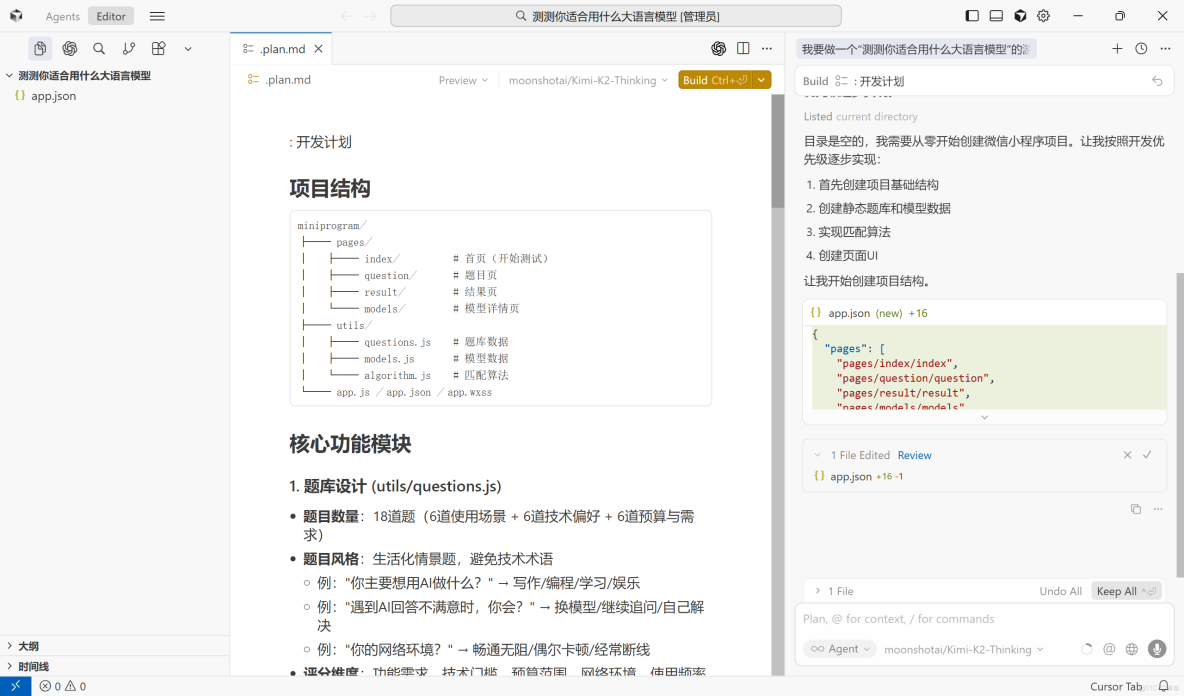
Task: Click the globe icon in the chat input
Action: point(1133,649)
